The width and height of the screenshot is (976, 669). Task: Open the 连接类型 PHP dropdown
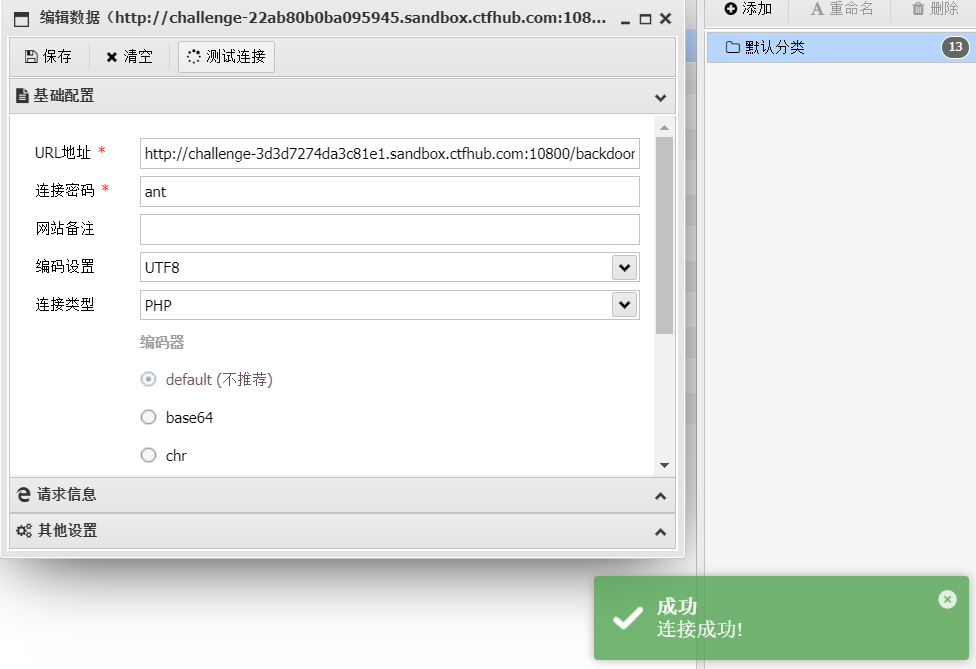tap(625, 304)
